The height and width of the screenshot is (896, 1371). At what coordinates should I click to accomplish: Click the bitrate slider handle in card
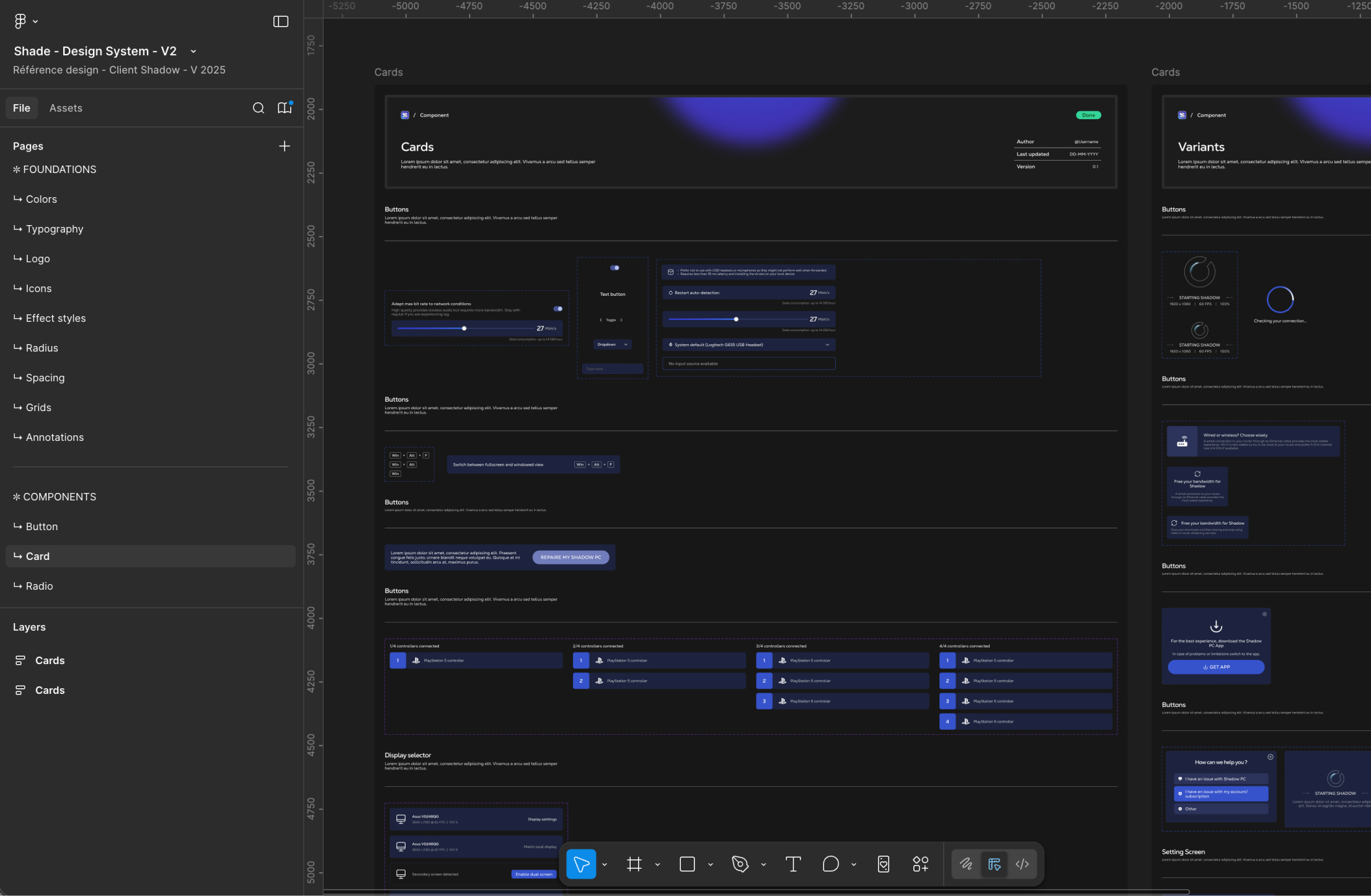464,328
